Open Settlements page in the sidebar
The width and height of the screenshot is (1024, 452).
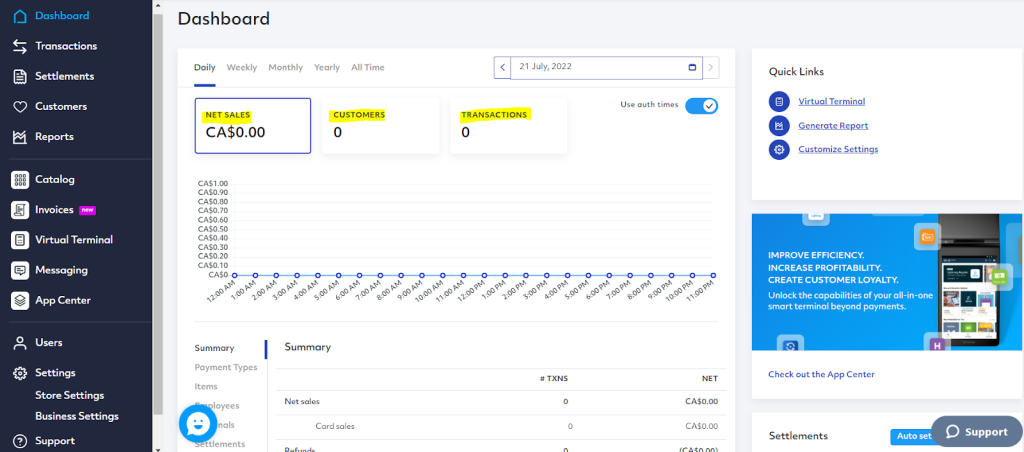pos(65,76)
